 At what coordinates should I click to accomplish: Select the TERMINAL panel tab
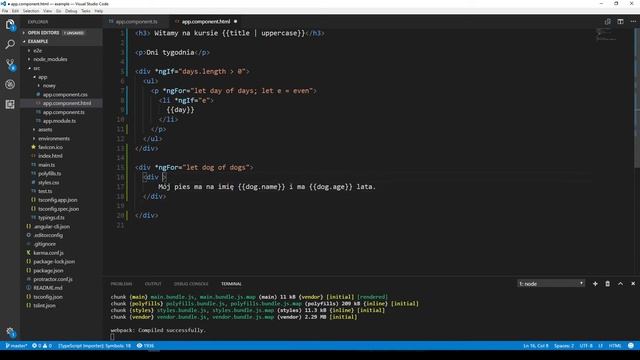coord(231,284)
